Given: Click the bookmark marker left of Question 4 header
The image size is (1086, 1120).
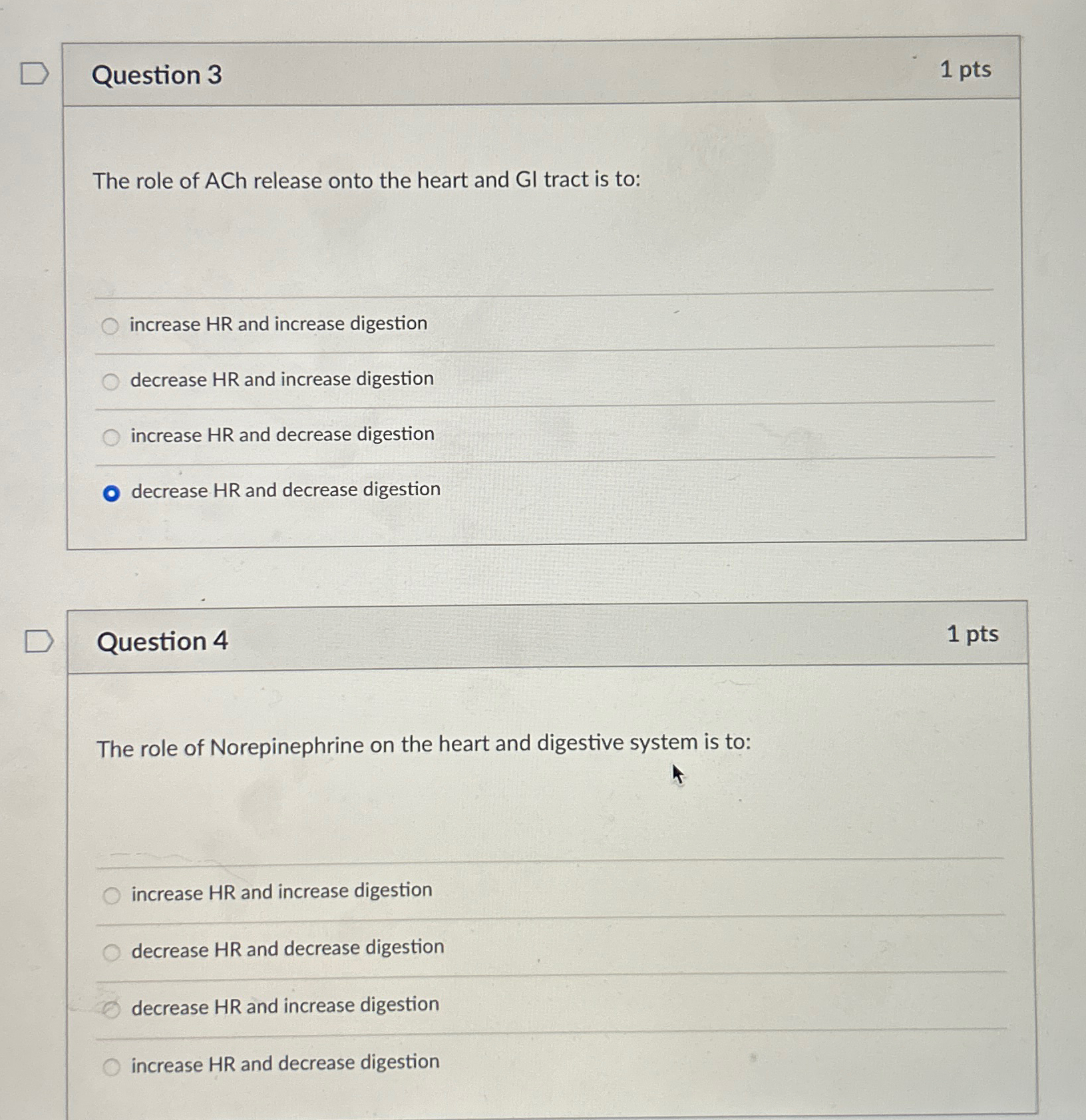Looking at the screenshot, I should (40, 641).
